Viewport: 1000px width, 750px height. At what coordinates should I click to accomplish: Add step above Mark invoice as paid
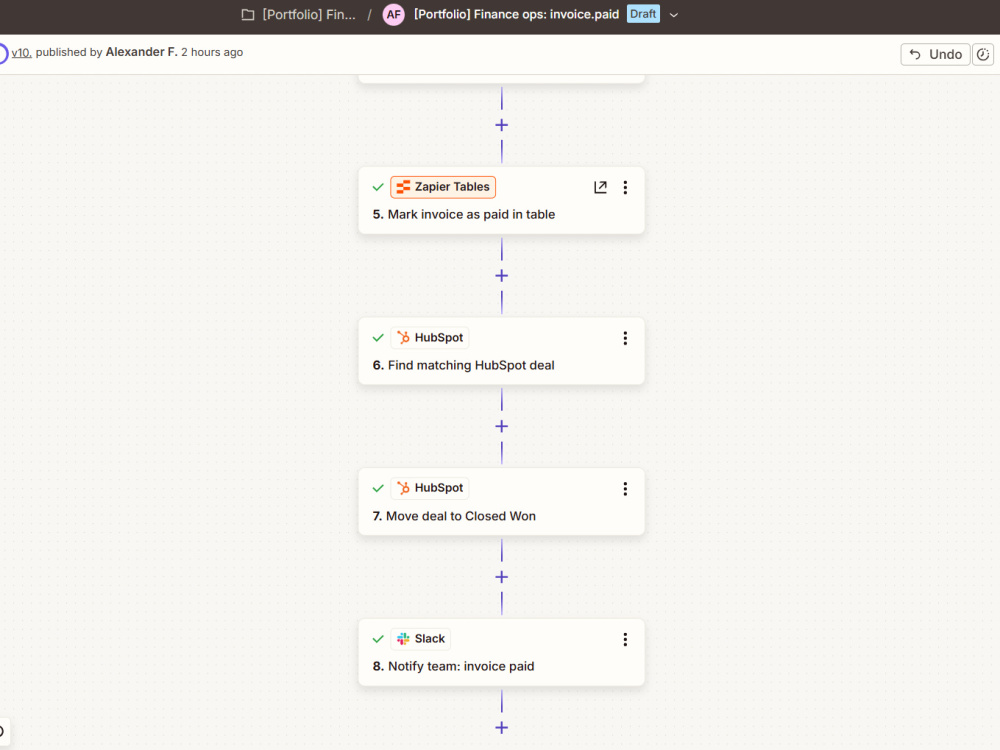click(x=502, y=125)
